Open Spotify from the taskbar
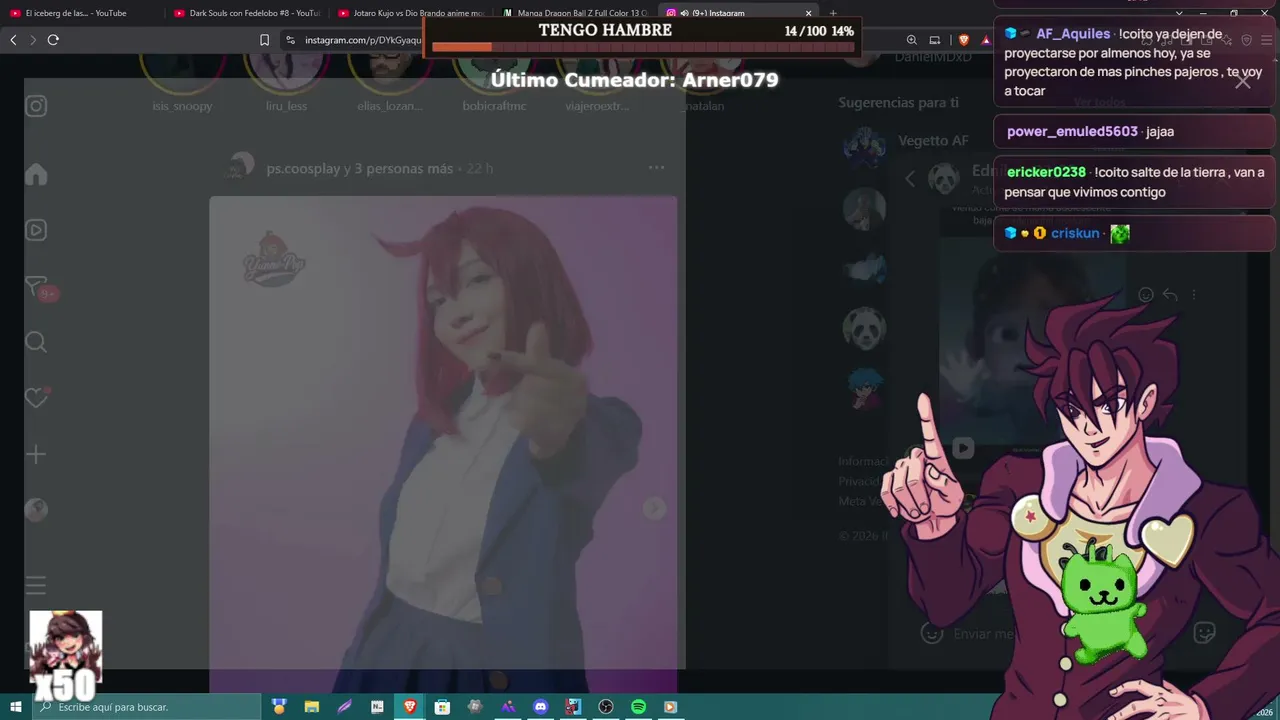Image resolution: width=1280 pixels, height=720 pixels. [x=638, y=707]
